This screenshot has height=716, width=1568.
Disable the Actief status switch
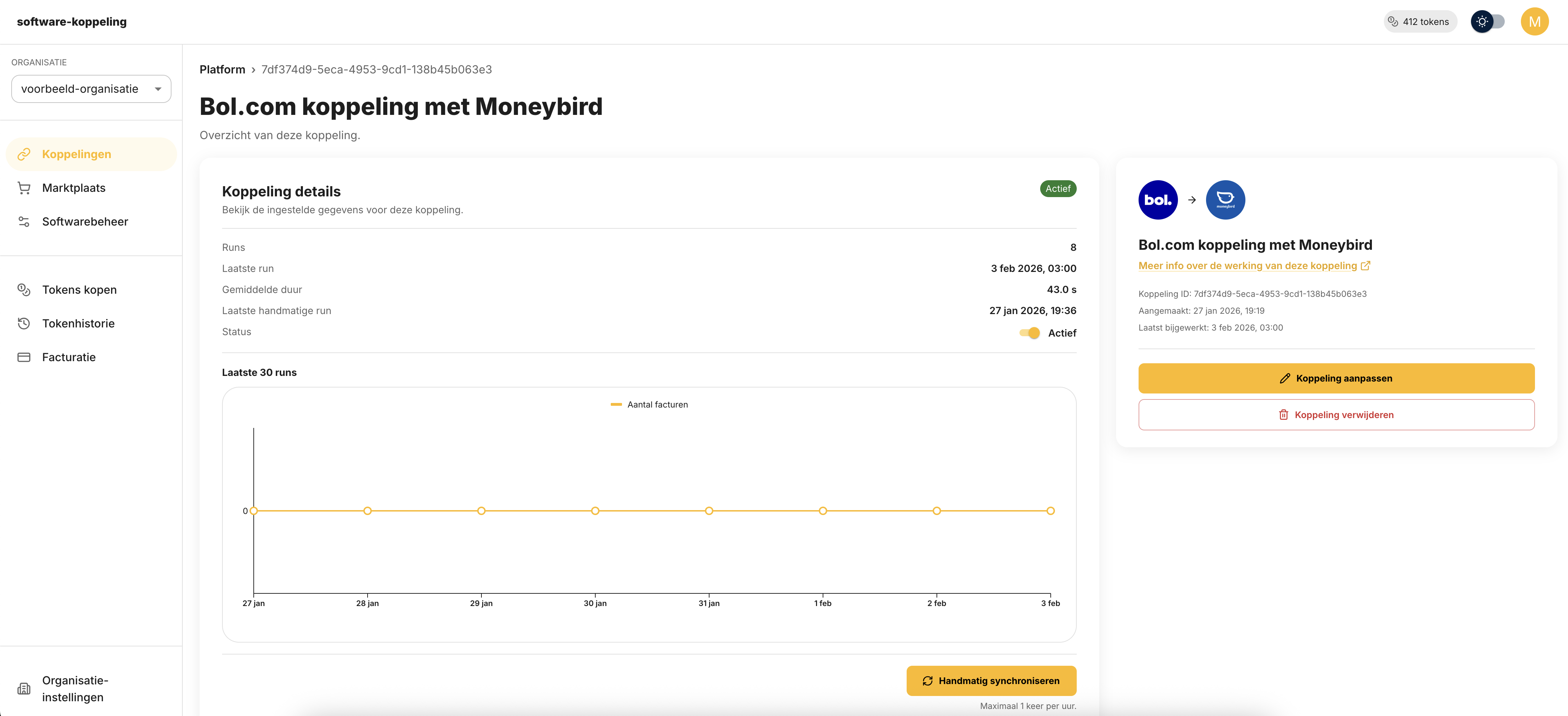[1029, 333]
